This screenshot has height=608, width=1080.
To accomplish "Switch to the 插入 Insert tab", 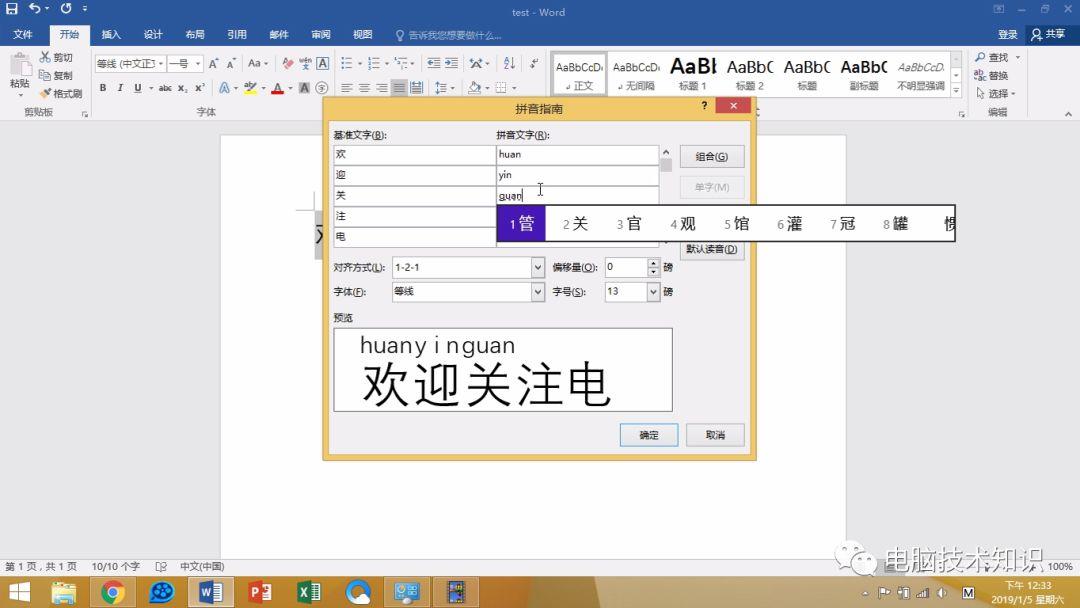I will pyautogui.click(x=111, y=34).
